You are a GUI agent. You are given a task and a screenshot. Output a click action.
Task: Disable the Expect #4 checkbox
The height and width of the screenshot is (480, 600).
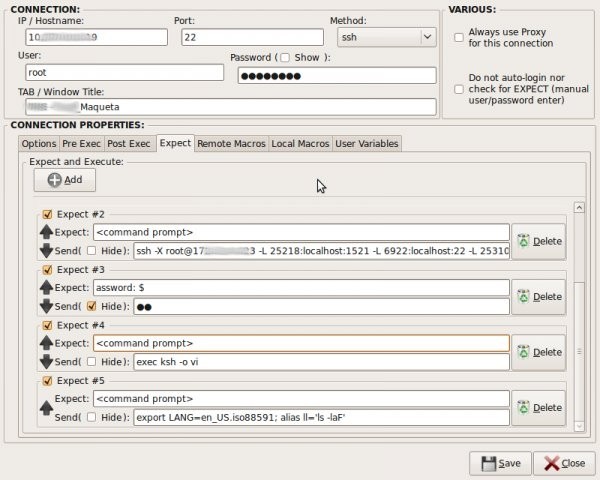click(x=47, y=325)
